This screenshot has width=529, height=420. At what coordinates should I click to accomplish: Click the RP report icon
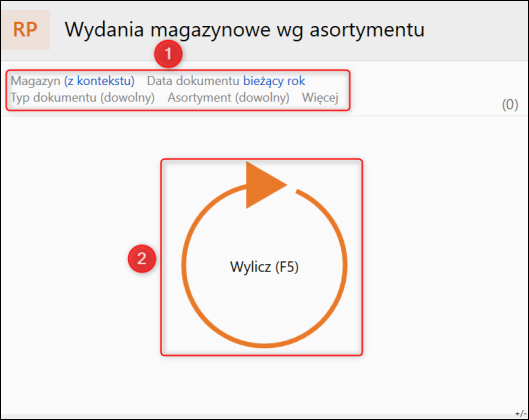(x=25, y=30)
